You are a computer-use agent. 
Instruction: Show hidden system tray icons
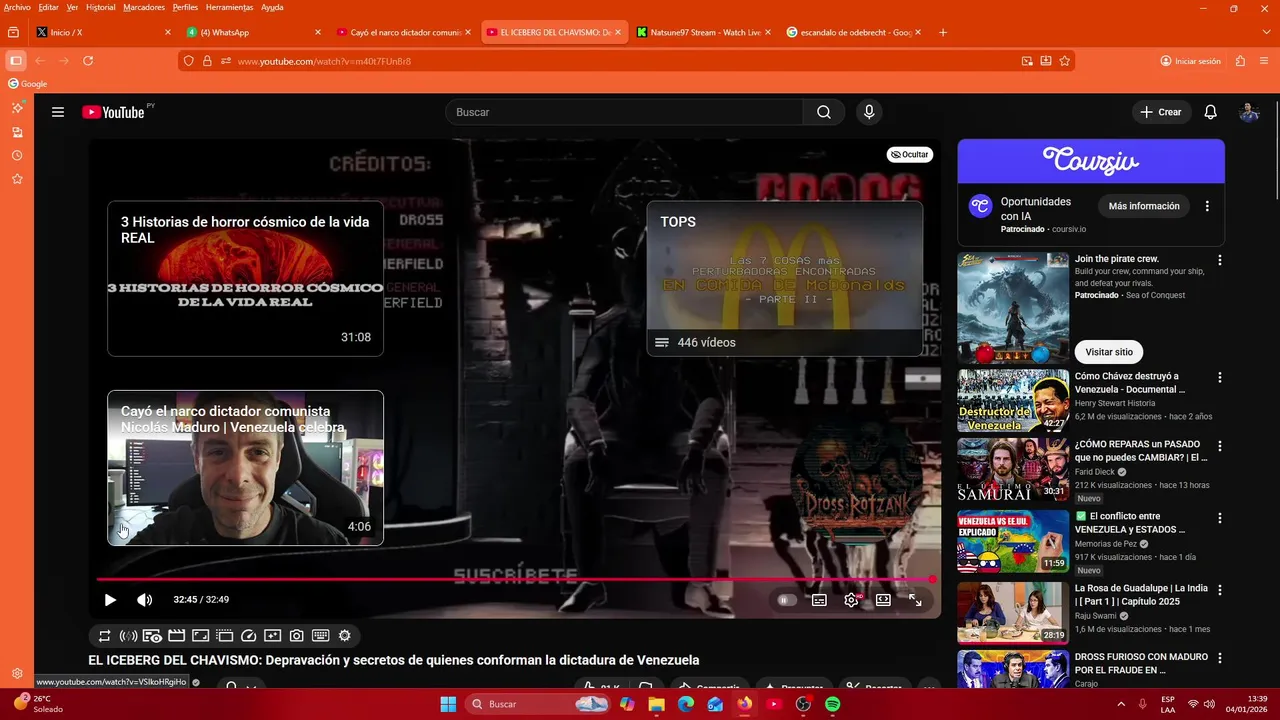[x=1120, y=704]
